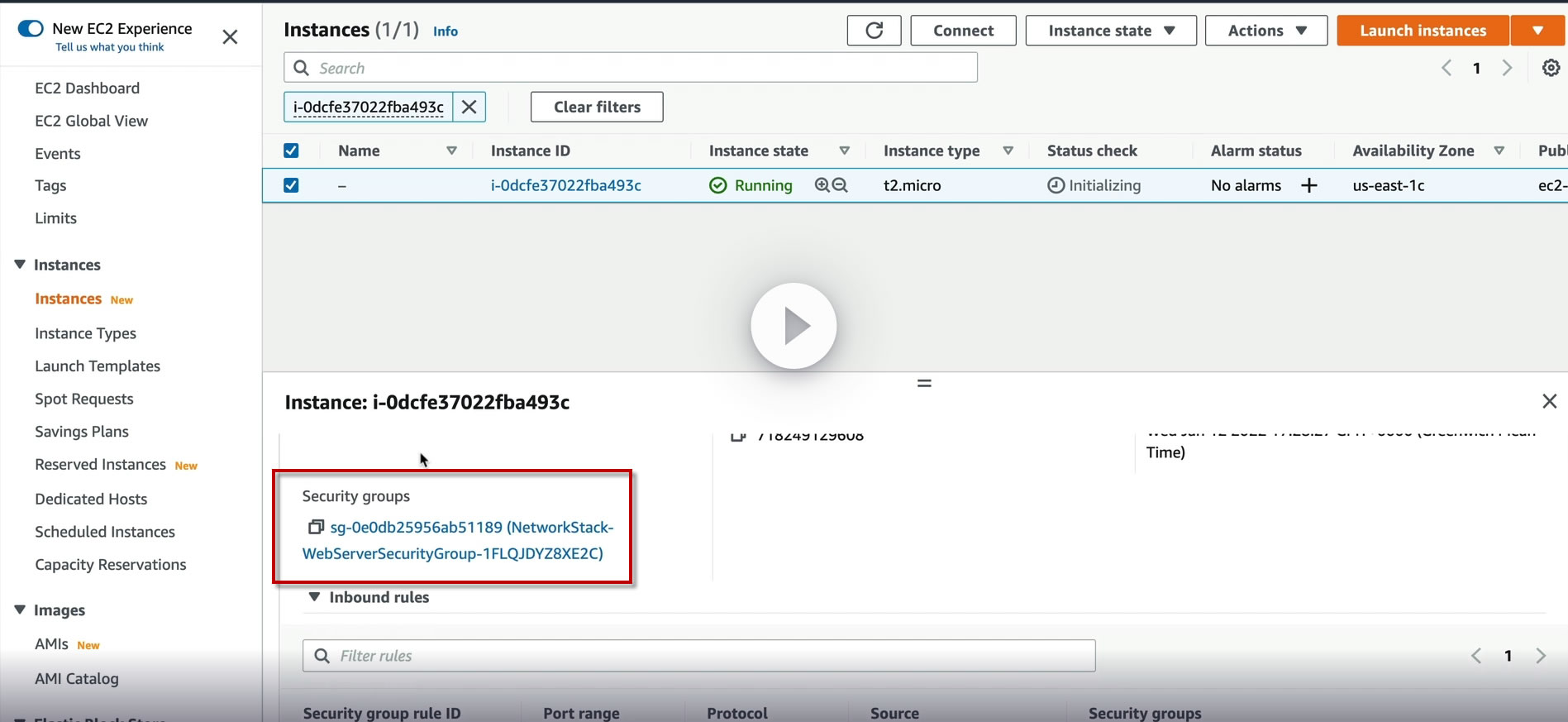
Task: Open Savings Plans page
Action: pyautogui.click(x=82, y=431)
